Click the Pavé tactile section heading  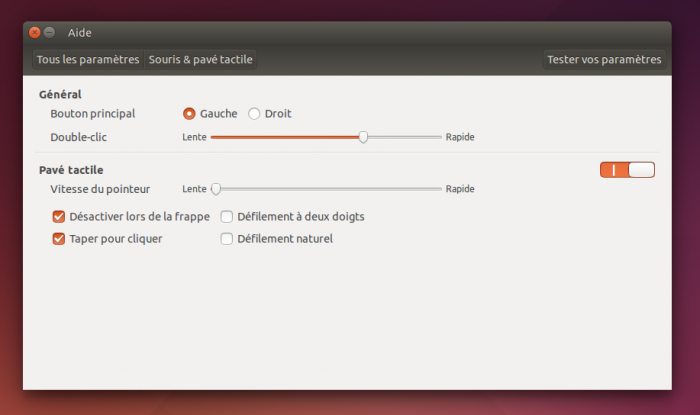click(x=71, y=170)
